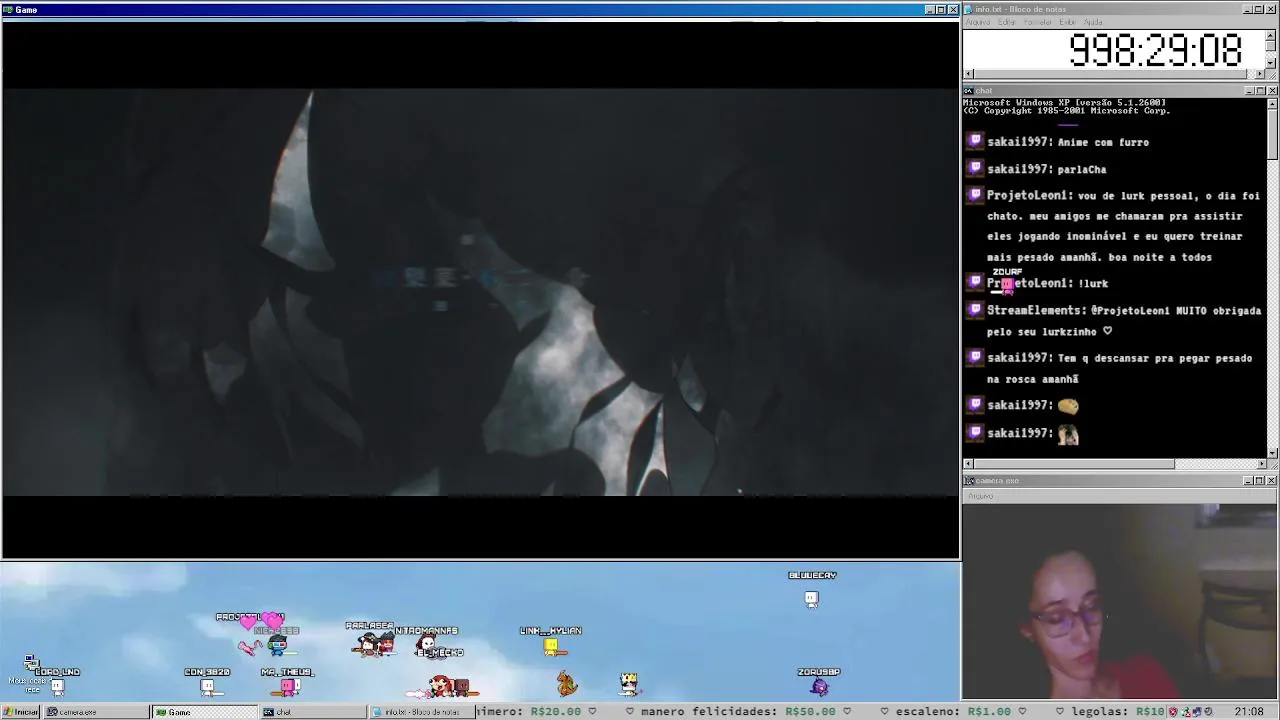Select the Game taskbar button
The width and height of the screenshot is (1280, 720).
point(205,712)
